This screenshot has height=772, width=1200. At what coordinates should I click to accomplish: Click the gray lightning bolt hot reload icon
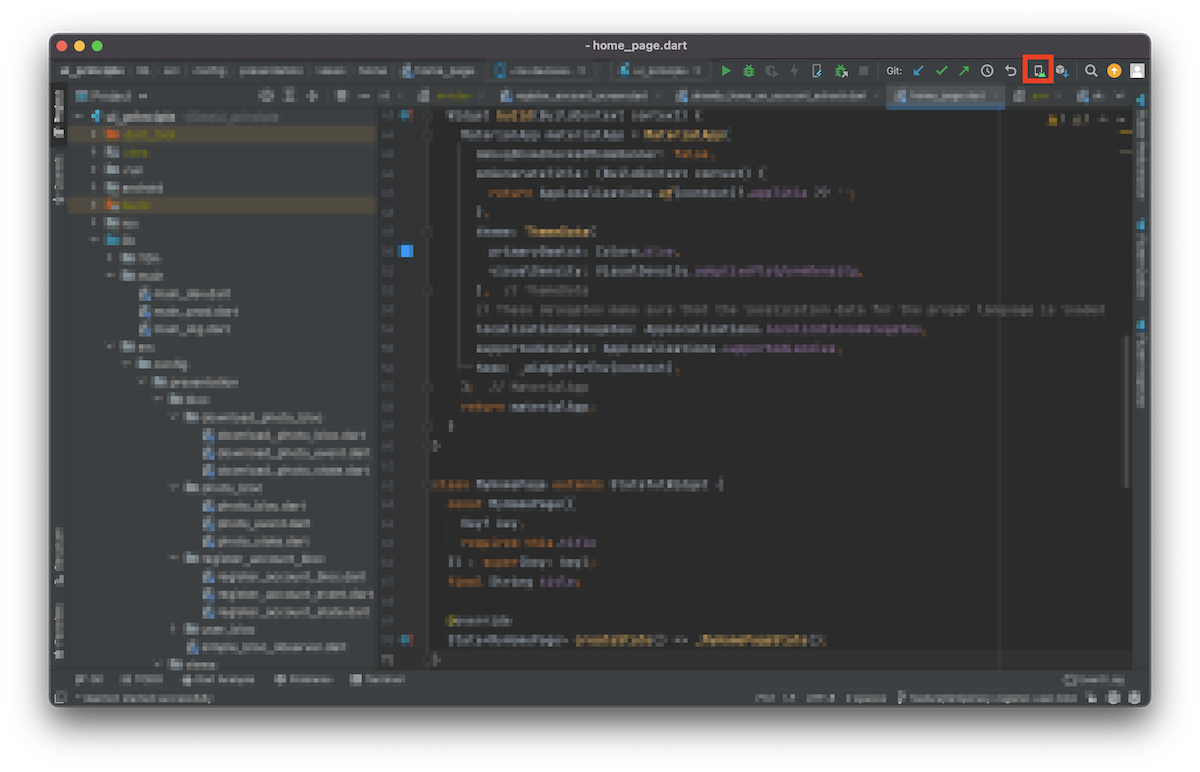794,71
